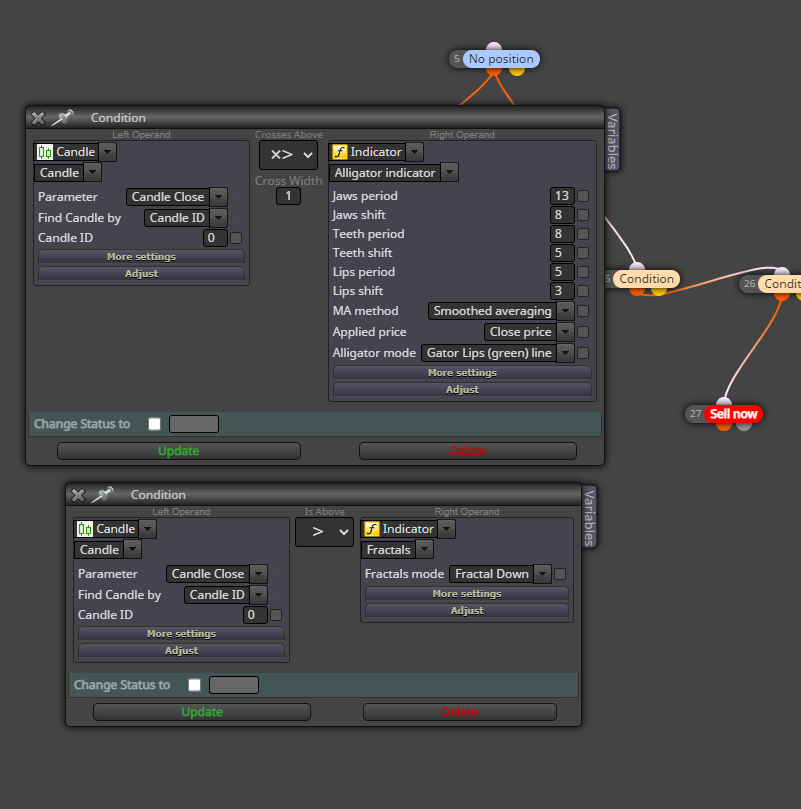Toggle checkbox next to Lips period
Image resolution: width=801 pixels, height=809 pixels.
583,272
